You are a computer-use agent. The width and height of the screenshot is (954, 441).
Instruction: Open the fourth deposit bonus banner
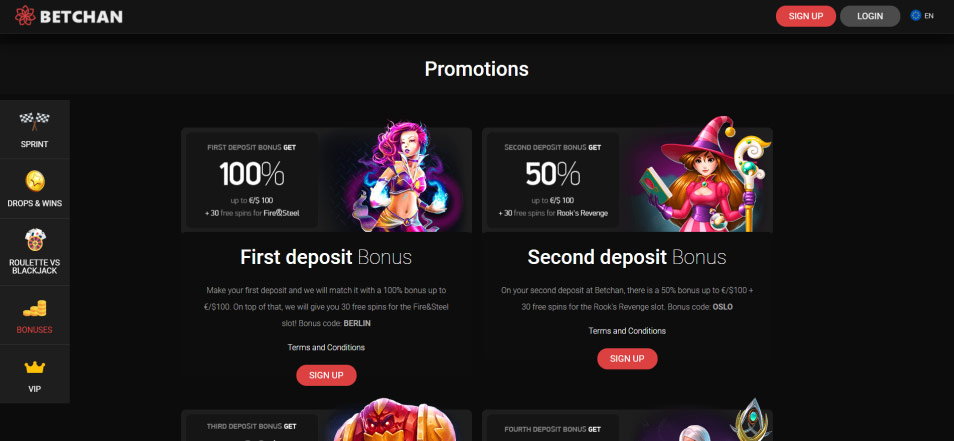(x=627, y=425)
